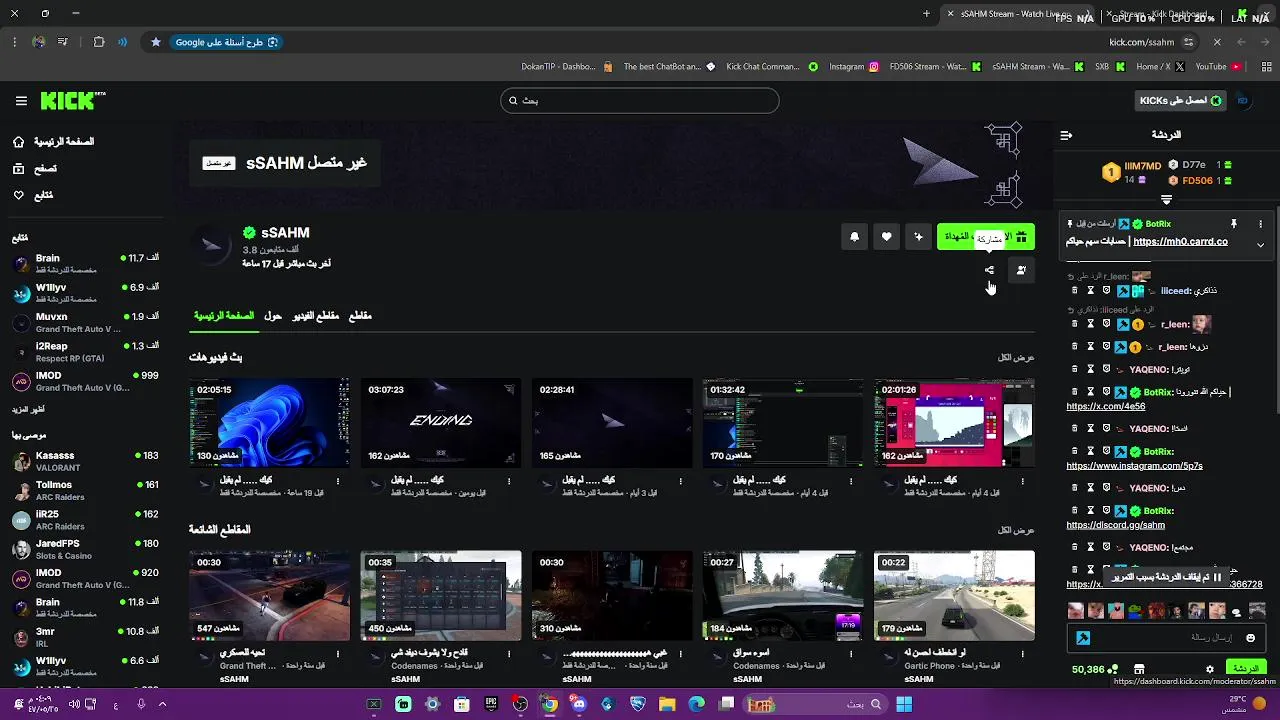
Task: Open options menu of the 03:07:23 video
Action: click(x=509, y=481)
